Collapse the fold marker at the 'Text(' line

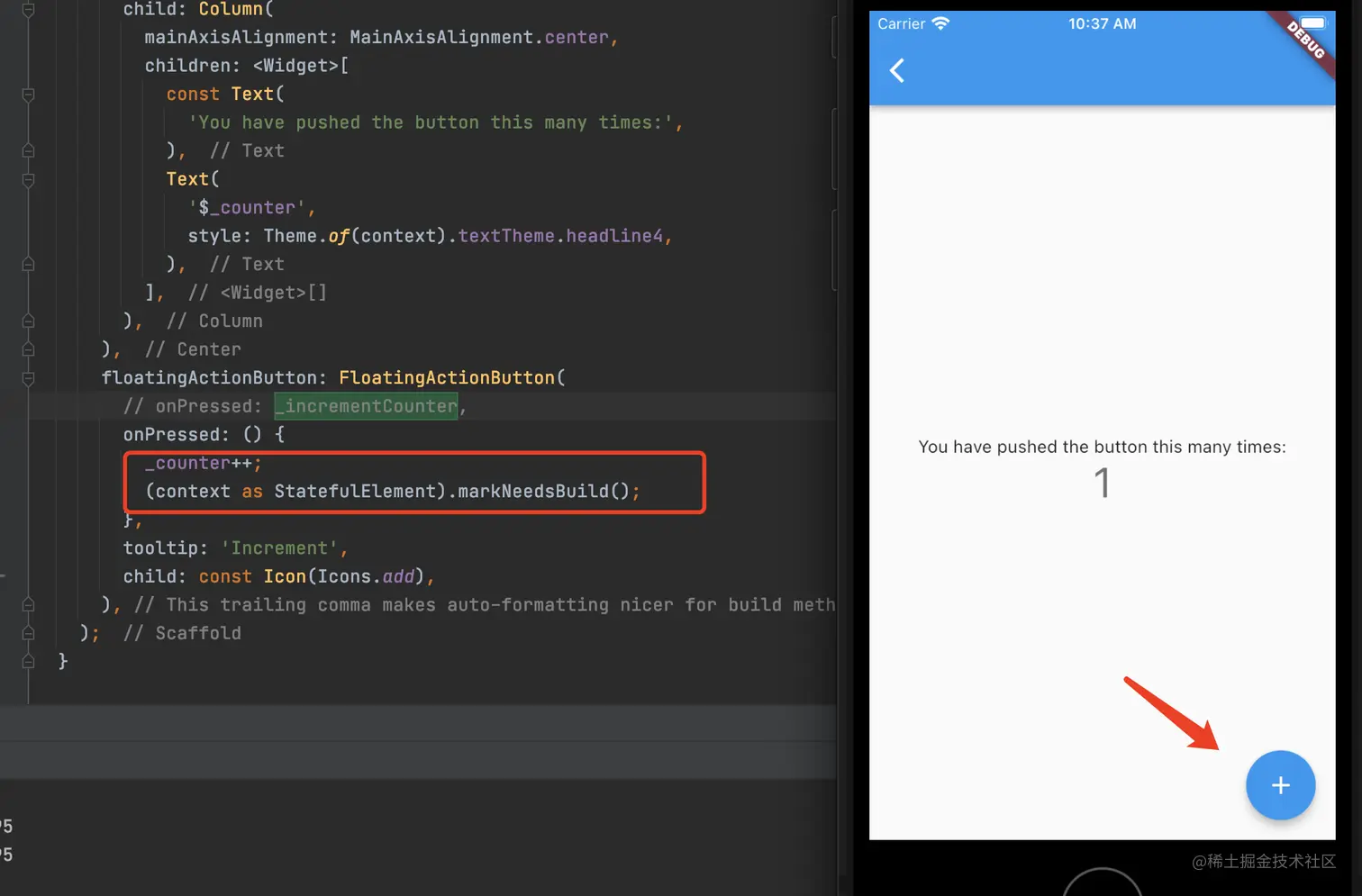28,180
